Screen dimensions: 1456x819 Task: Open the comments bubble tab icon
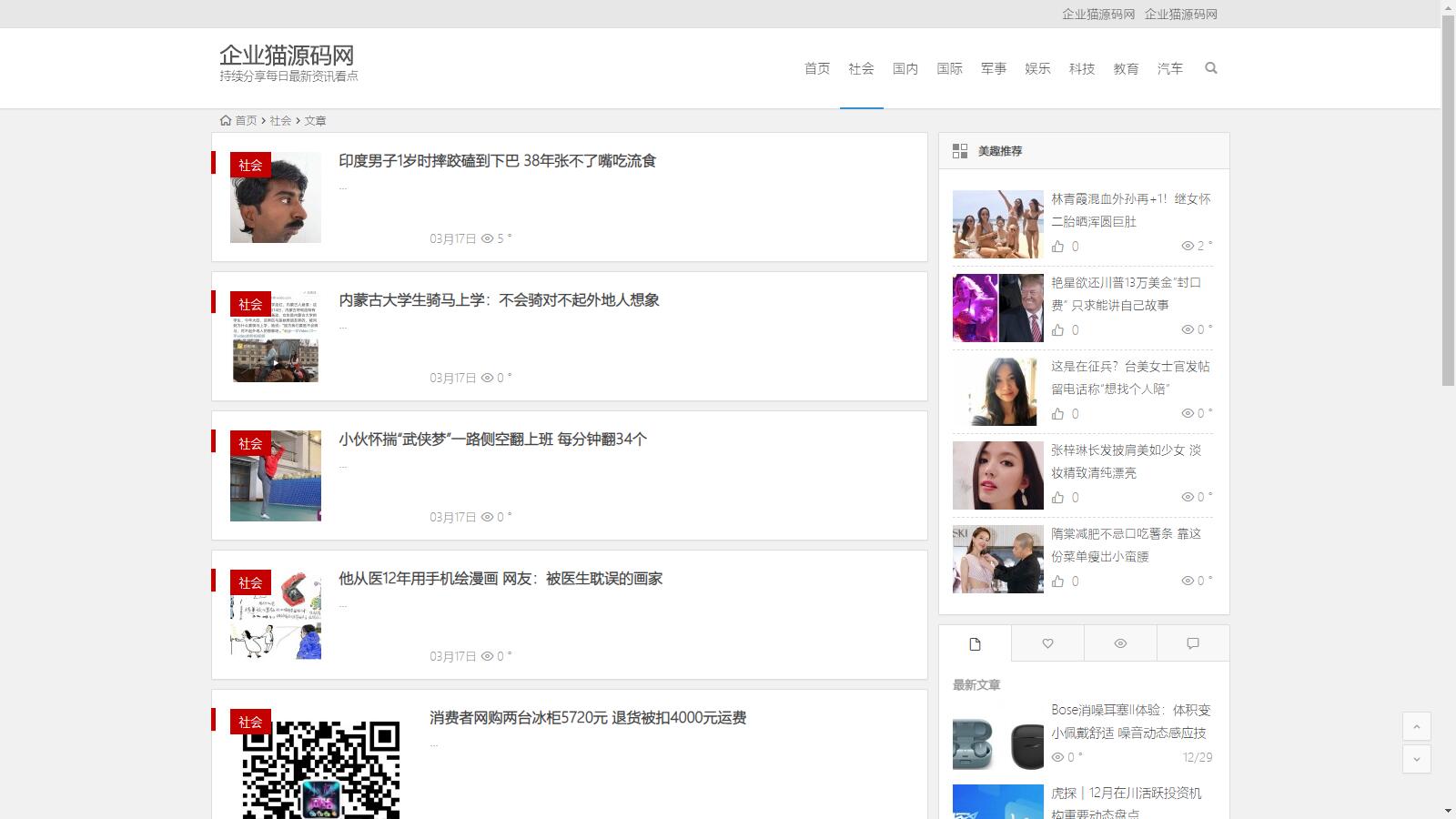pyautogui.click(x=1193, y=643)
